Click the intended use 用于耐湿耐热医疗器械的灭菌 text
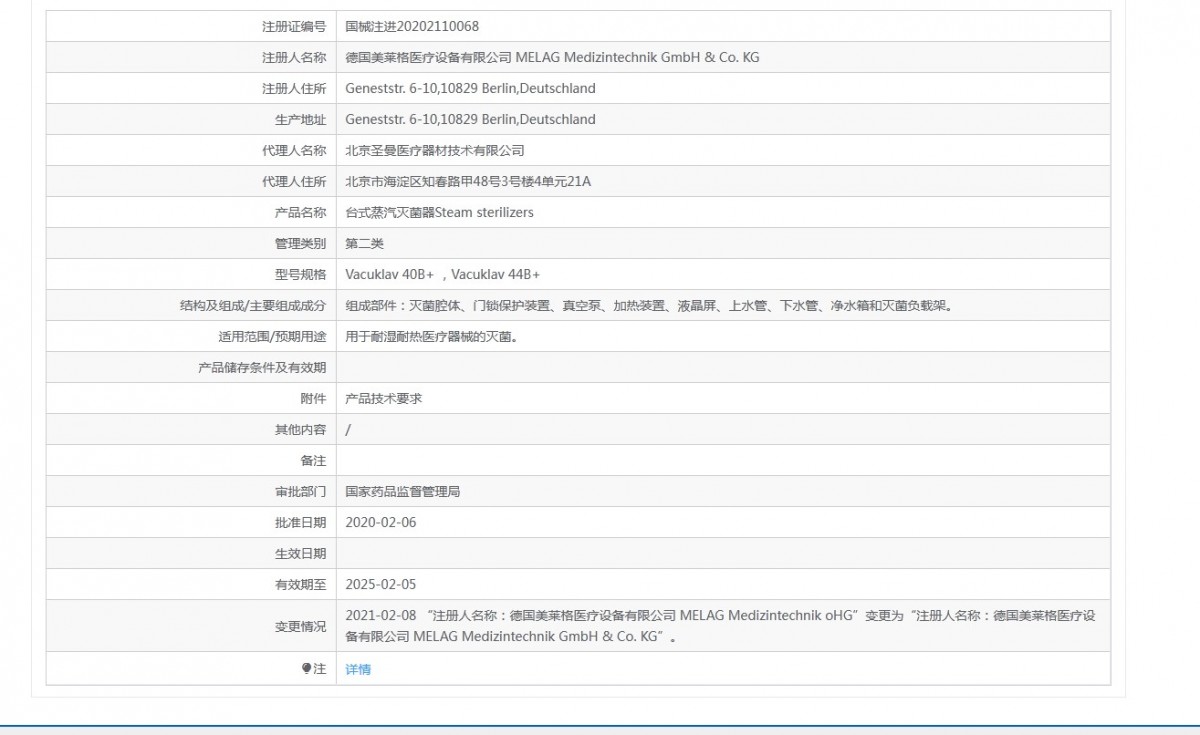Viewport: 1200px width, 735px height. click(431, 336)
